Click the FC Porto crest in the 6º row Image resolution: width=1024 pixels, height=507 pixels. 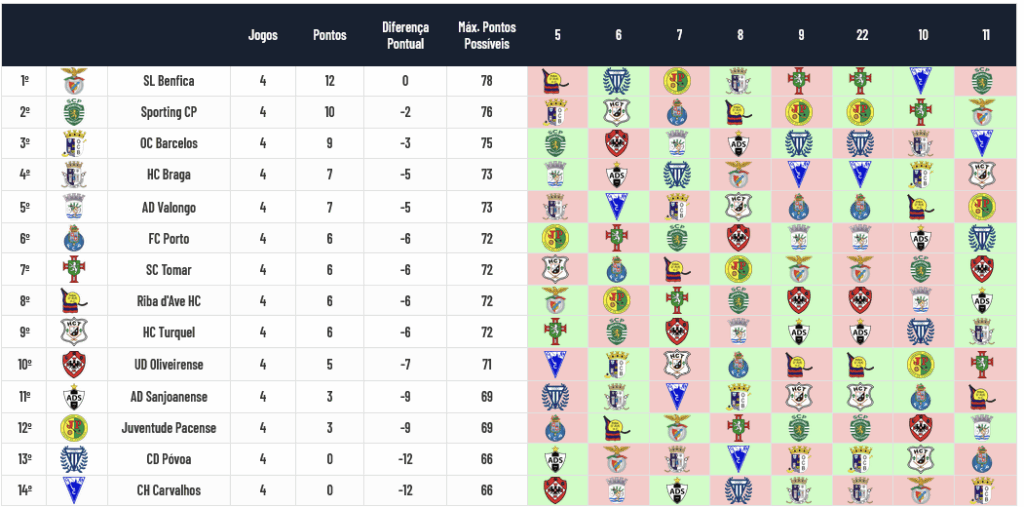(74, 239)
